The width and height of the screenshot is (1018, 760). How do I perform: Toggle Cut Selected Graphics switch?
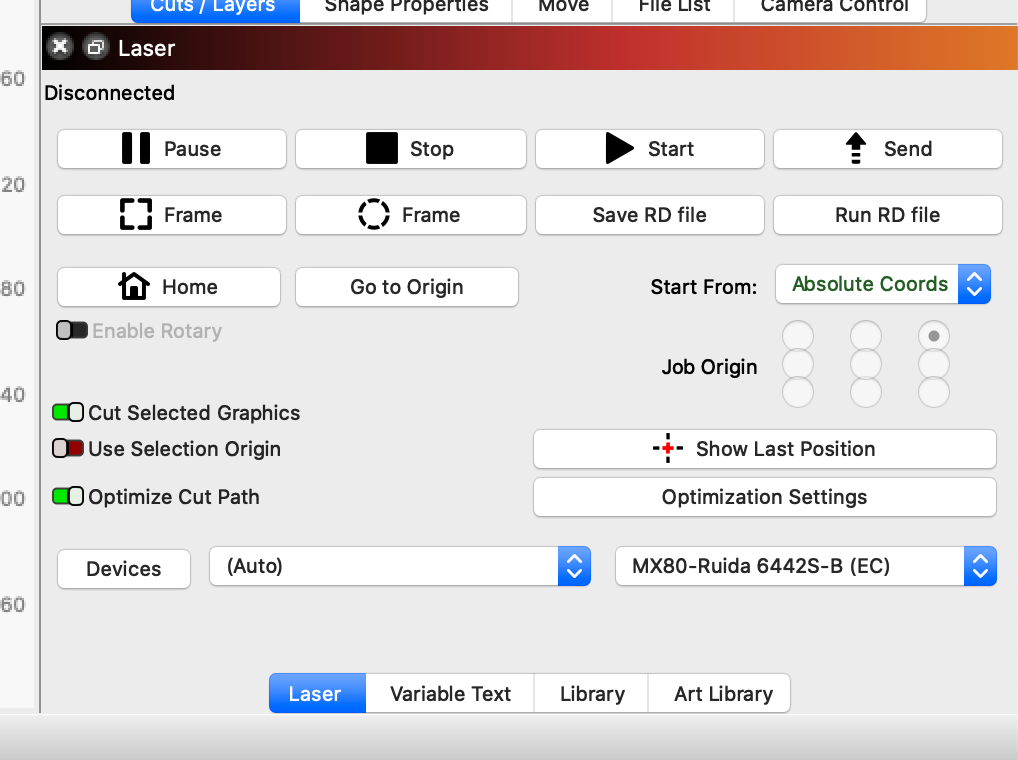tap(68, 412)
